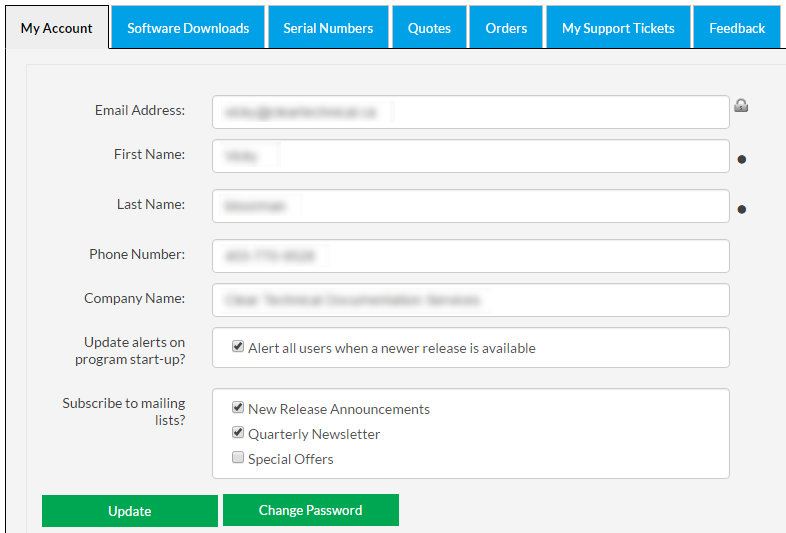This screenshot has height=533, width=786.
Task: Uncheck New Release Announcements
Action: tap(238, 407)
